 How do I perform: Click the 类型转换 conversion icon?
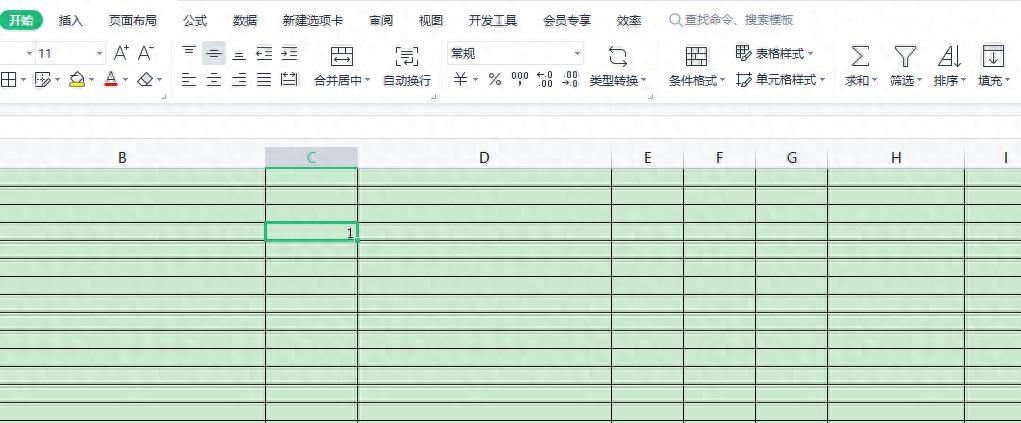(617, 56)
